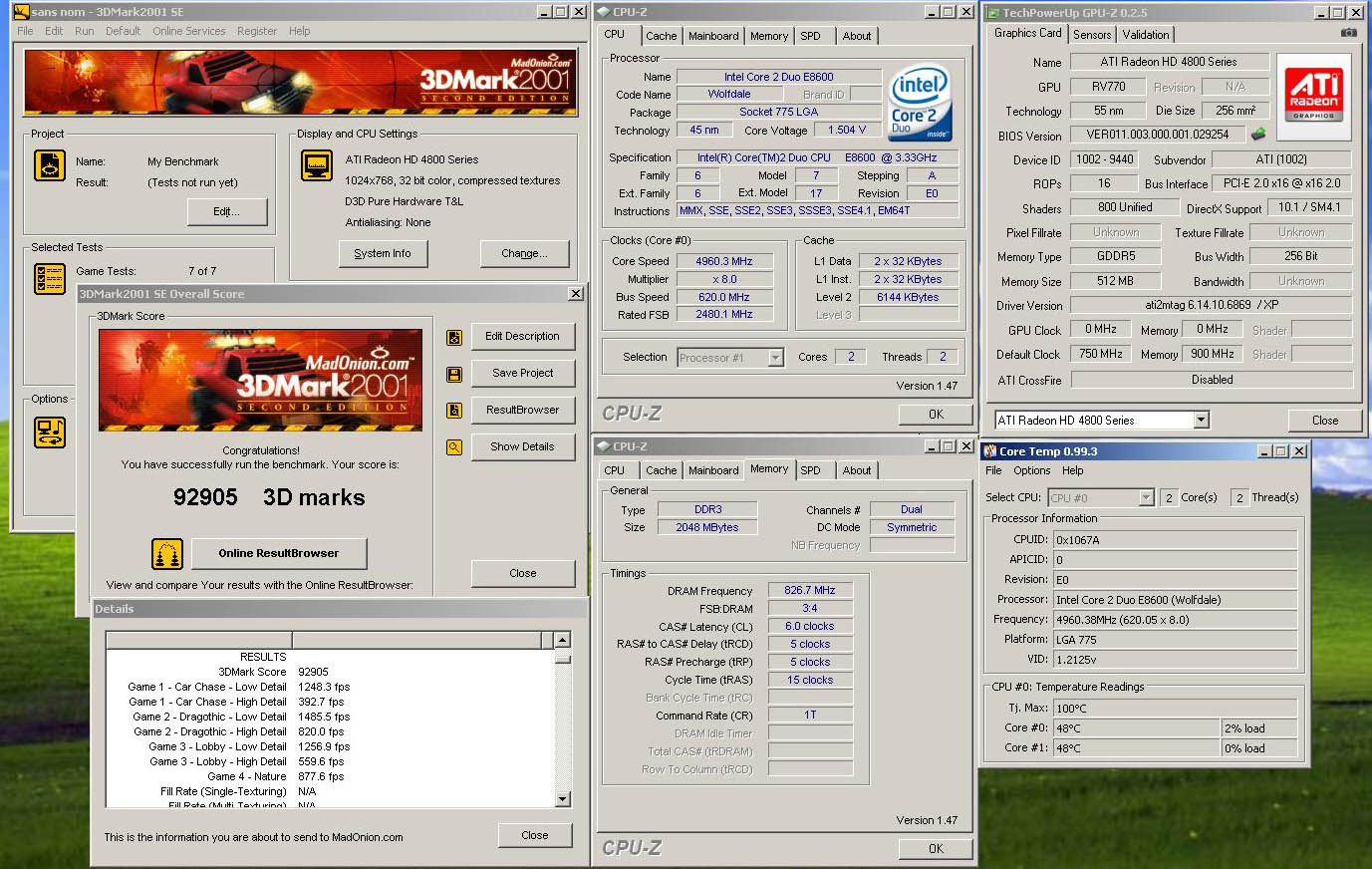Viewport: 1372px width, 869px height.
Task: Click the Online ResultBrowser button
Action: 279,554
